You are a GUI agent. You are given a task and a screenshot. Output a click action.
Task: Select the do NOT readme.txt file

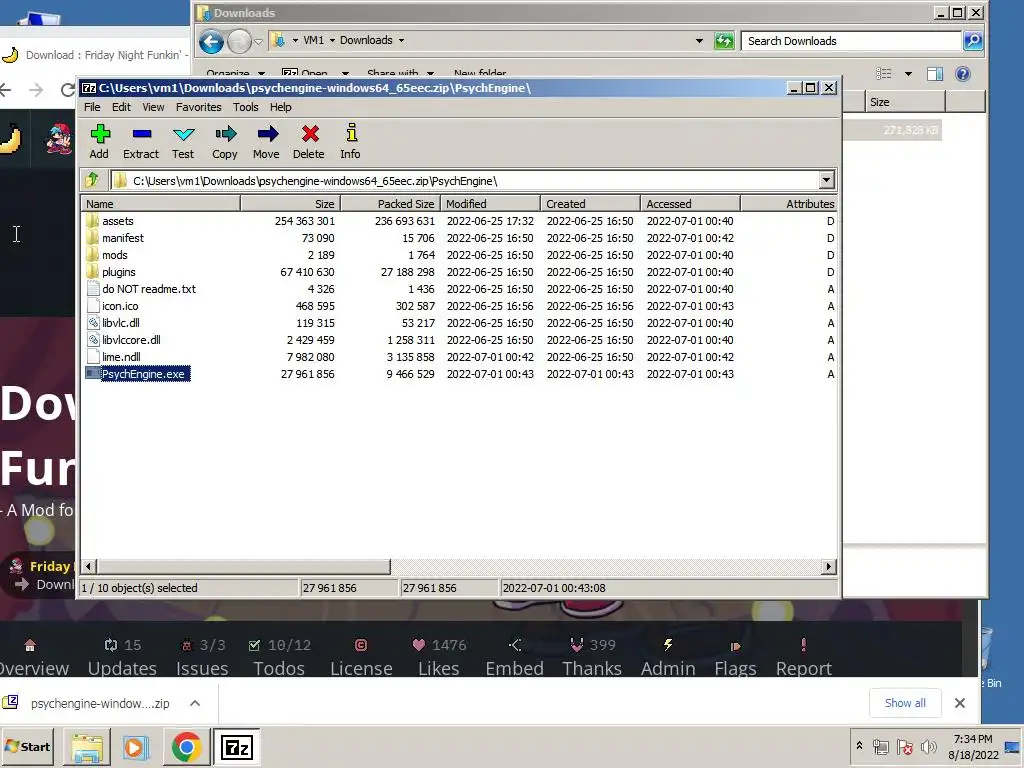click(148, 289)
